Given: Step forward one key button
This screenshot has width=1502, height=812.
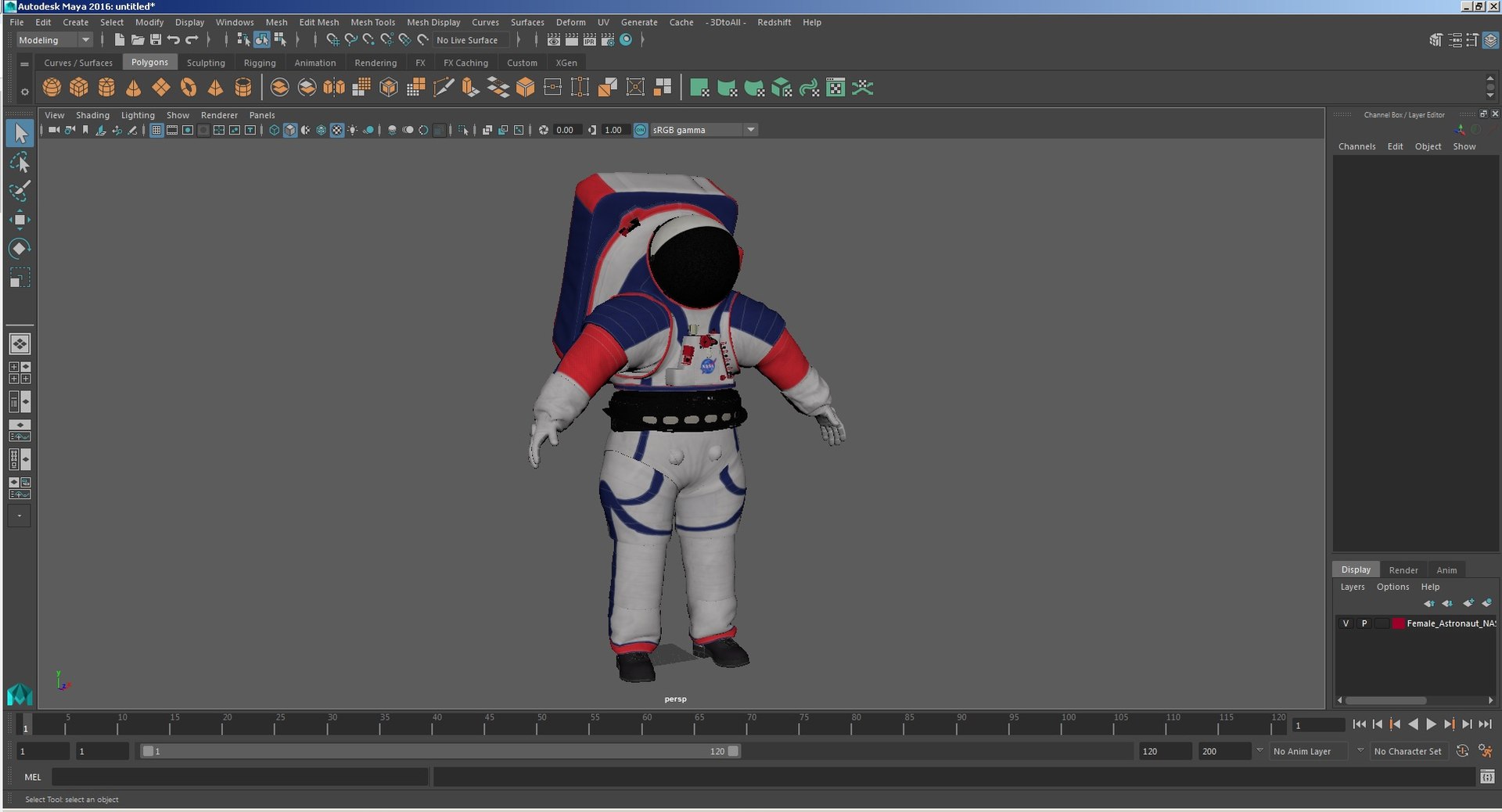Looking at the screenshot, I should pyautogui.click(x=1449, y=724).
